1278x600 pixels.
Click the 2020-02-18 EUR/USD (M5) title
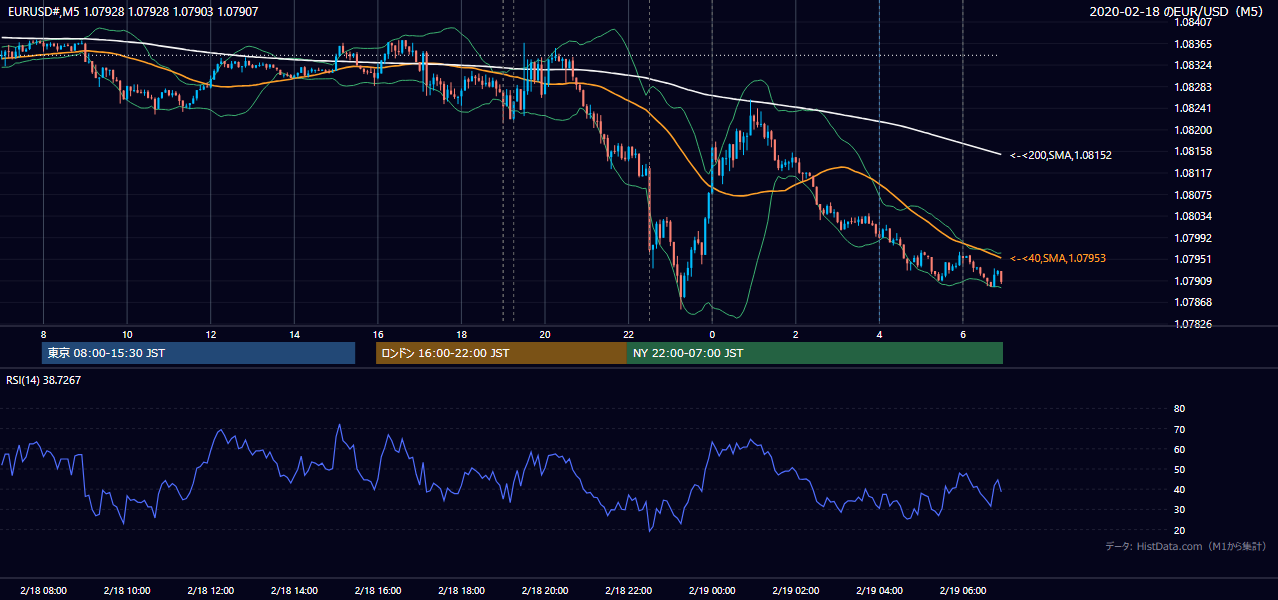pyautogui.click(x=1178, y=11)
